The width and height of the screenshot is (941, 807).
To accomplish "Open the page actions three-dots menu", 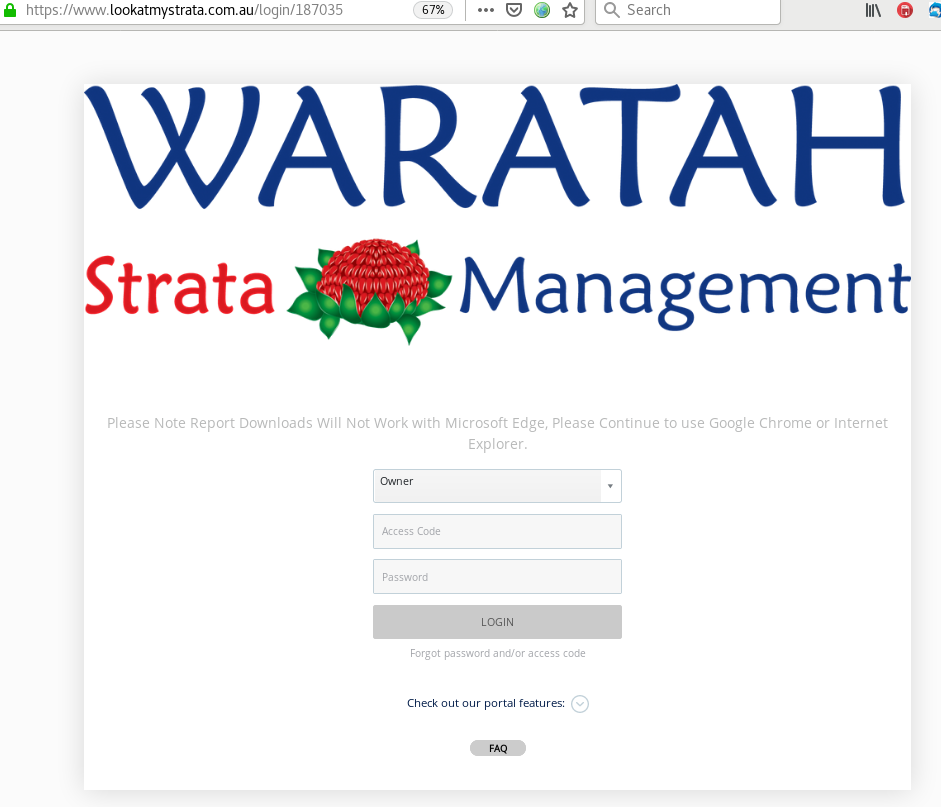I will tap(486, 10).
